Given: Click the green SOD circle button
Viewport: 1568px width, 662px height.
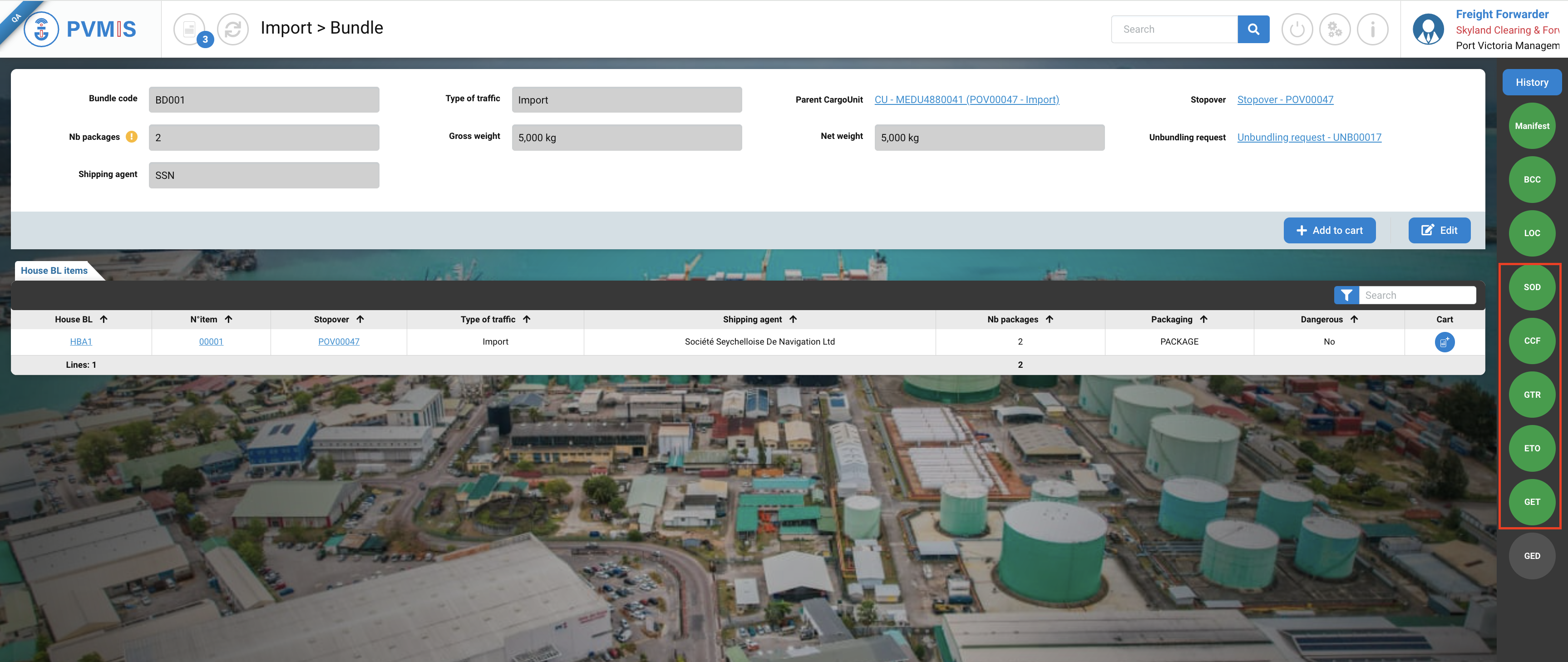Looking at the screenshot, I should tap(1532, 287).
